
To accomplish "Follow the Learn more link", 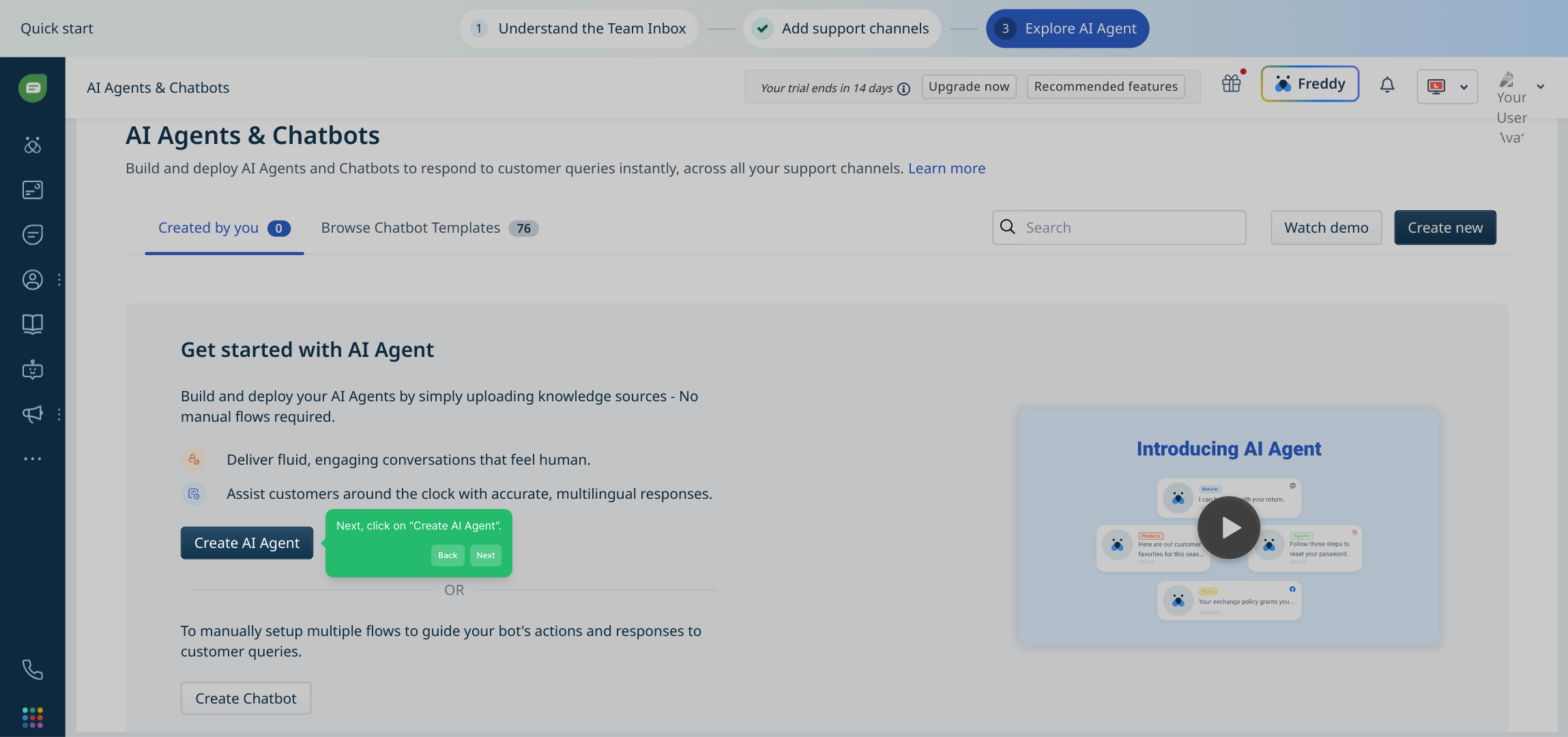I will 946,169.
